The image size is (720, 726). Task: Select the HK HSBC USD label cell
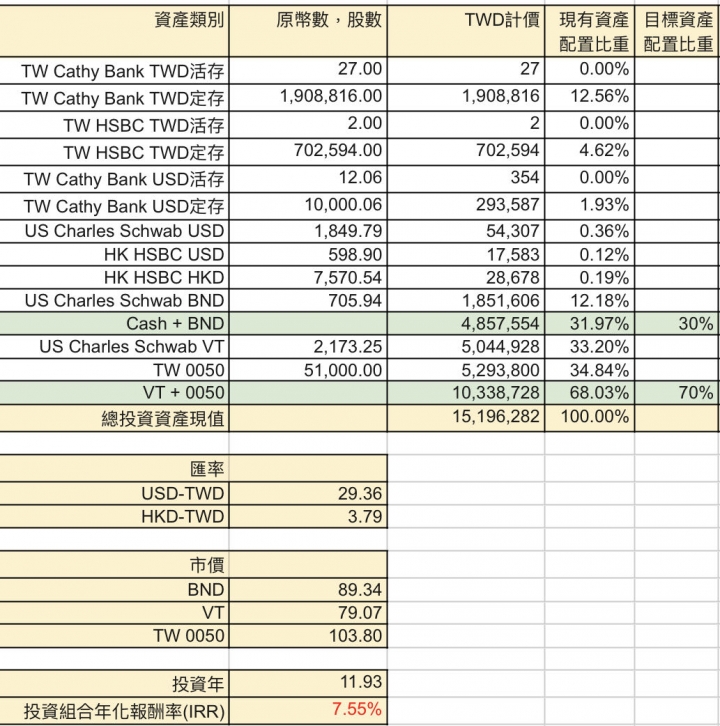(x=114, y=254)
